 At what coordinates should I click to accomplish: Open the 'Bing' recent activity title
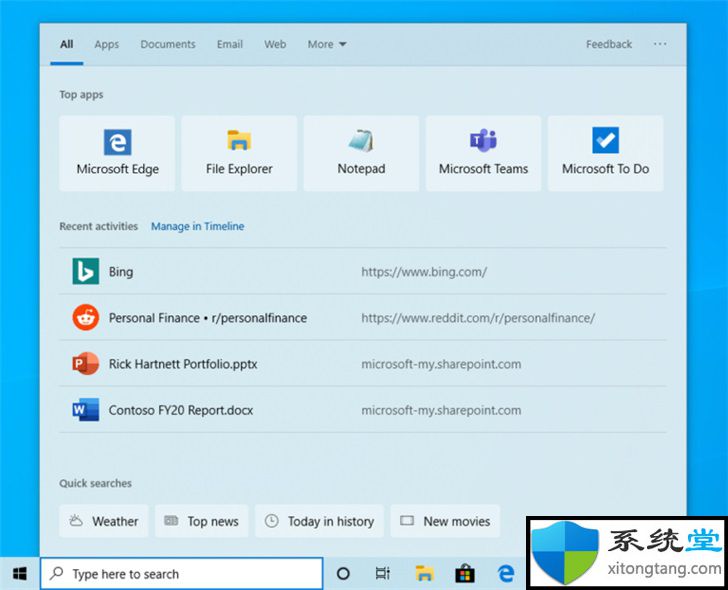(x=121, y=272)
